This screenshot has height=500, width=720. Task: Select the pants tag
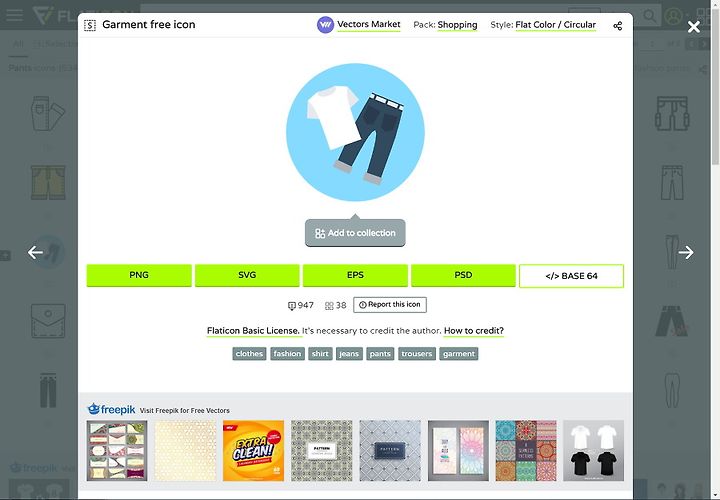tap(380, 354)
